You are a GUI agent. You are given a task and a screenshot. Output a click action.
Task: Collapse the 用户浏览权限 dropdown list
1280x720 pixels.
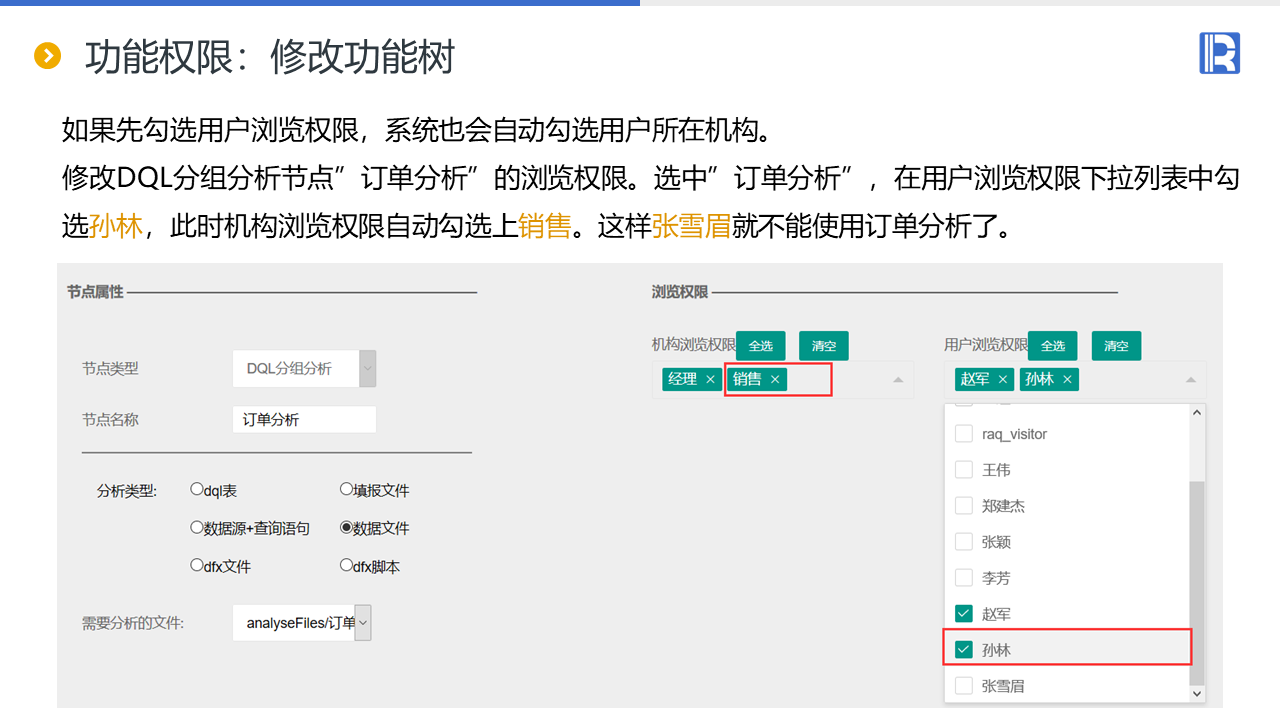click(1190, 380)
